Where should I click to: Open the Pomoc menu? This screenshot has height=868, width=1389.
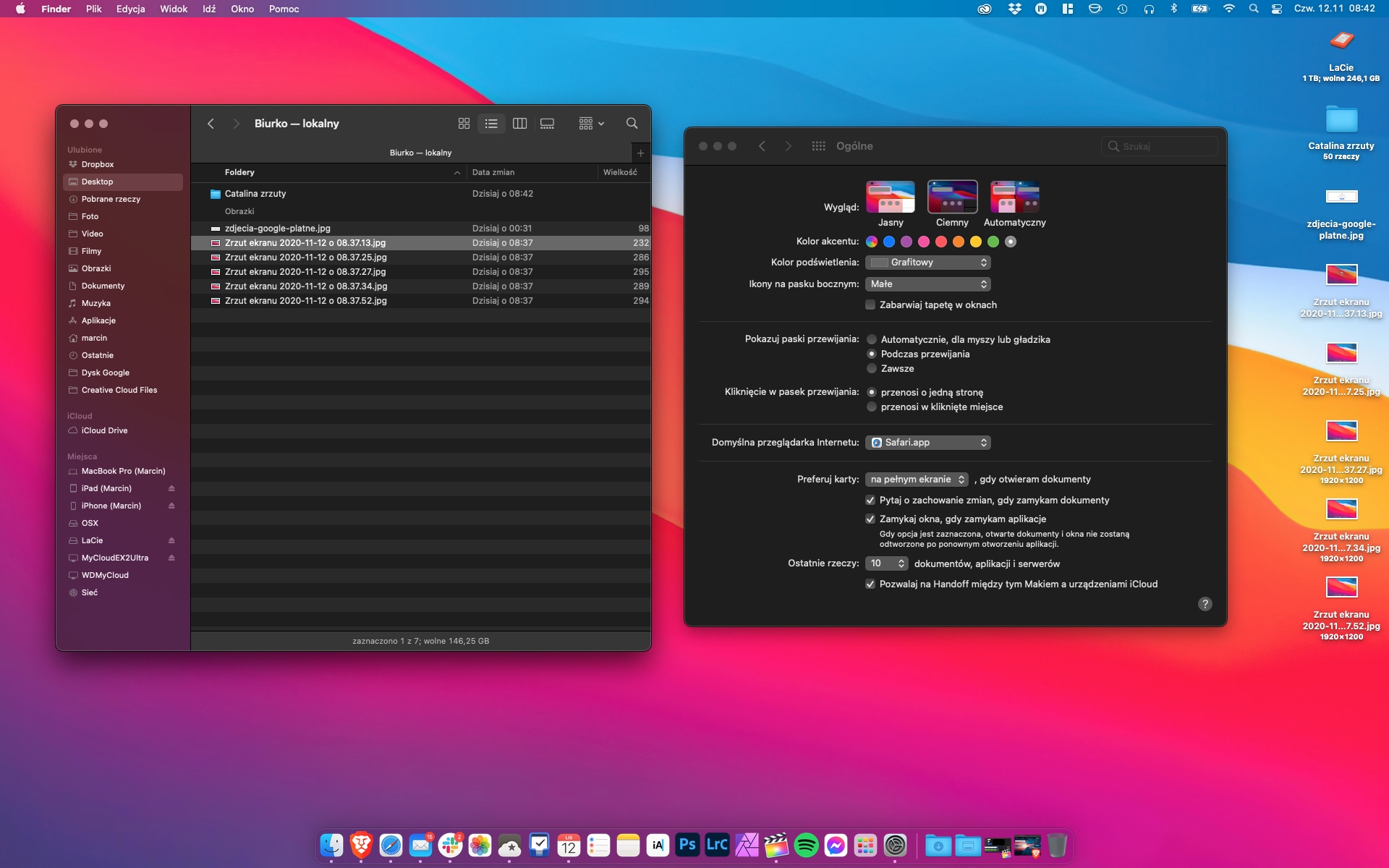tap(284, 9)
